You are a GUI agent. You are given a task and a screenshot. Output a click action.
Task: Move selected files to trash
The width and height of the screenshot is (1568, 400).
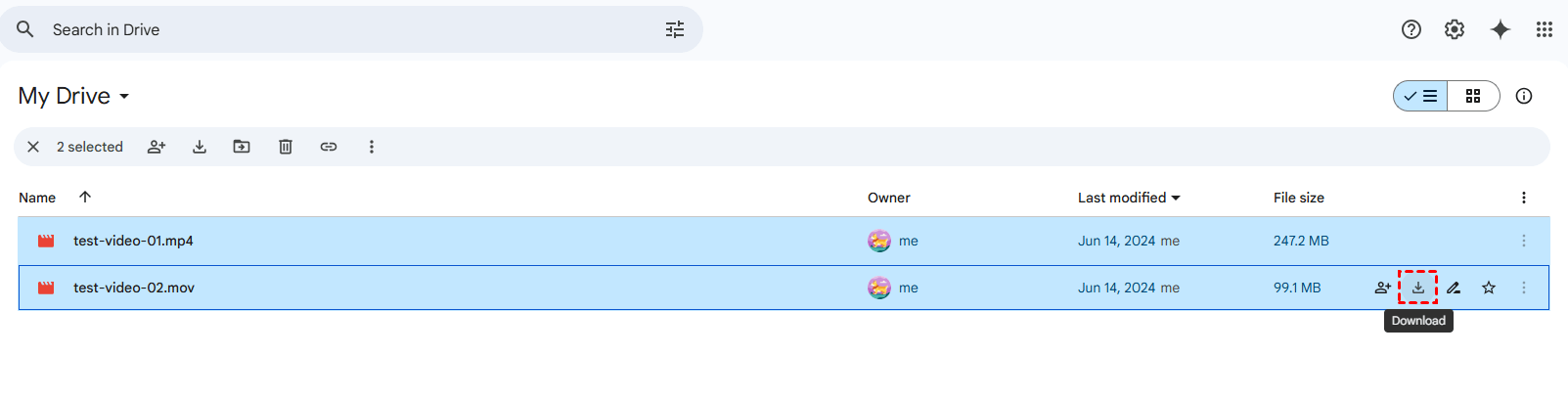[x=286, y=147]
